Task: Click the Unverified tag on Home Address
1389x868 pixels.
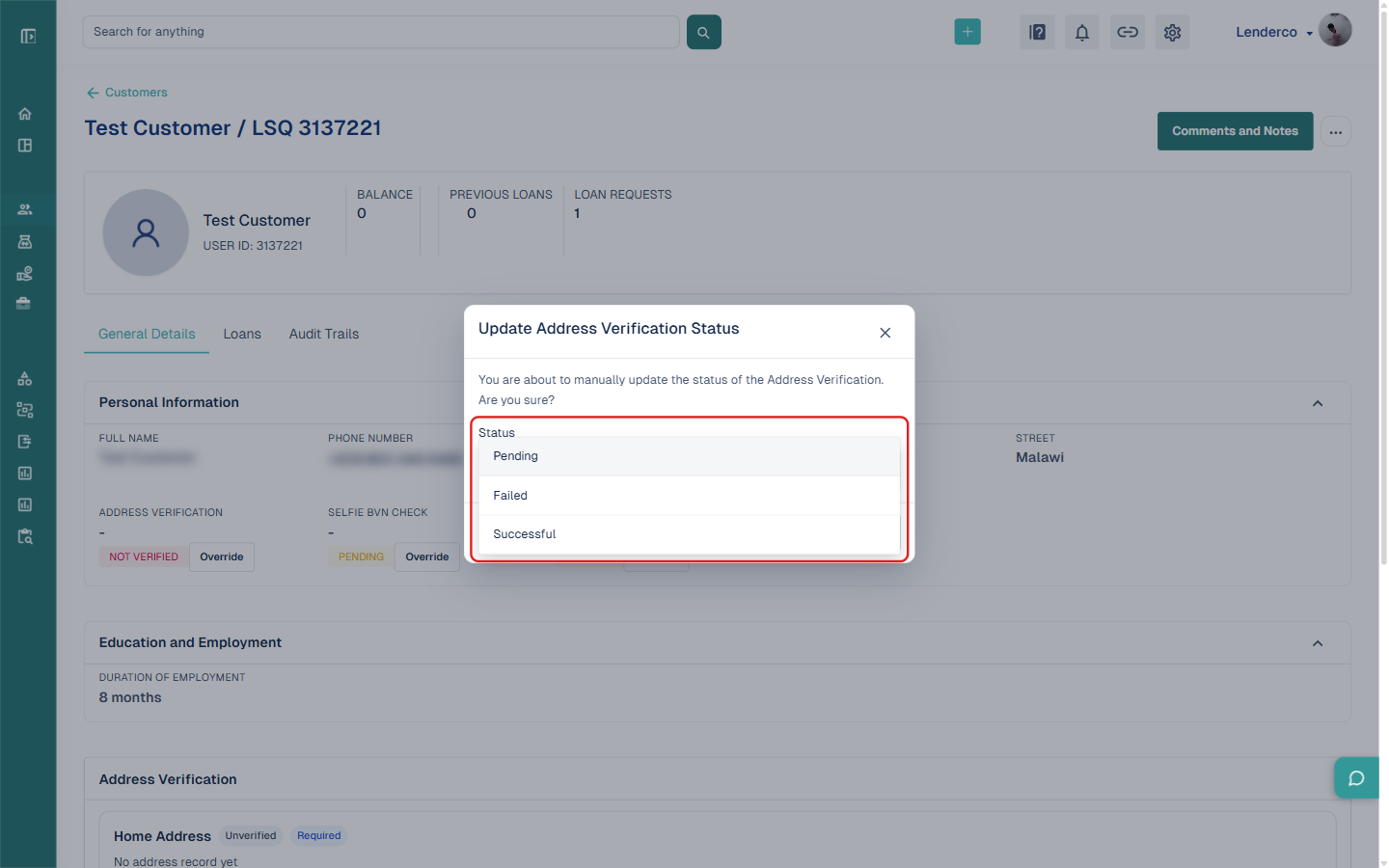Action: [251, 836]
